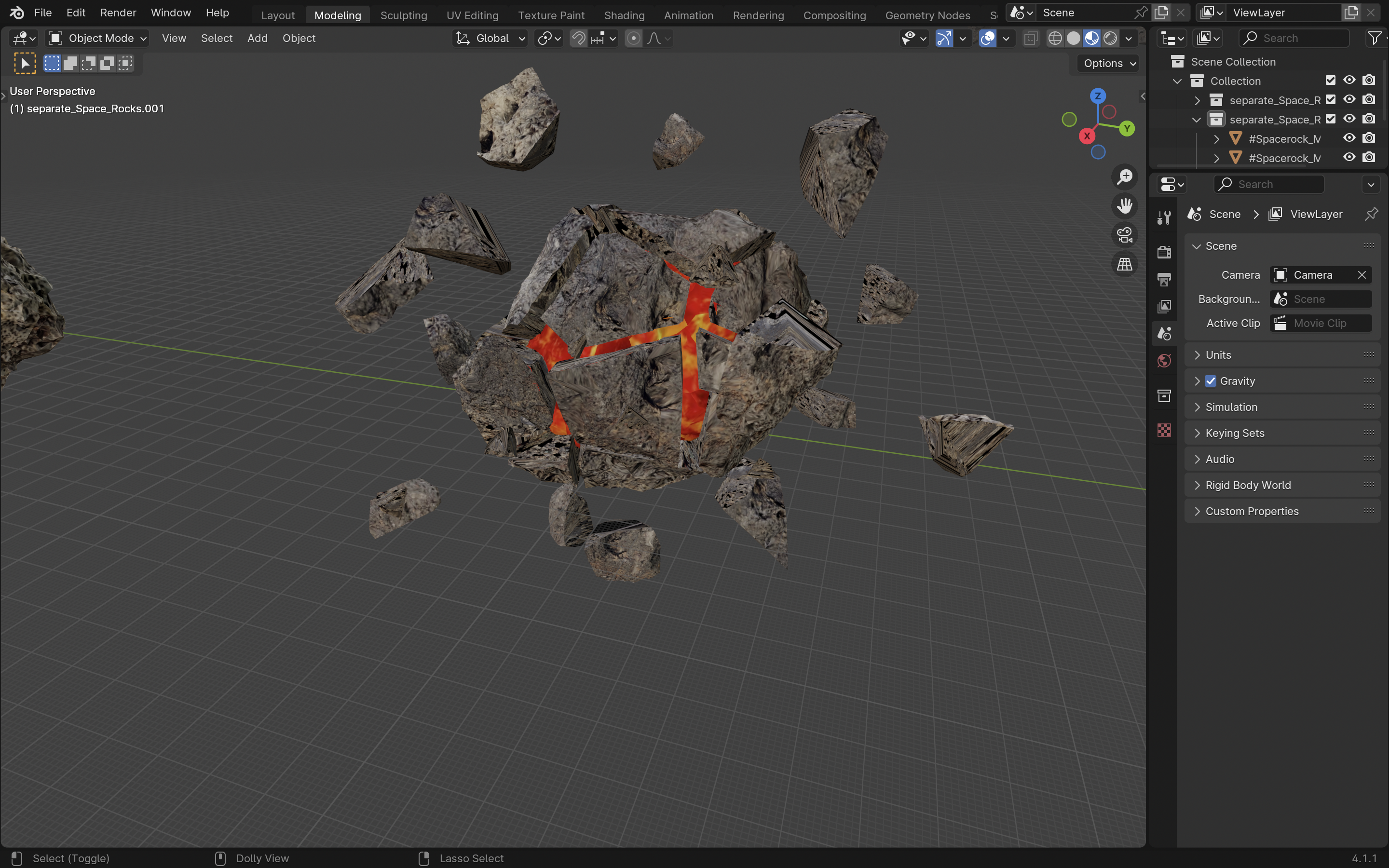Image resolution: width=1389 pixels, height=868 pixels.
Task: Select wireframe viewport shading mode
Action: [1055, 39]
